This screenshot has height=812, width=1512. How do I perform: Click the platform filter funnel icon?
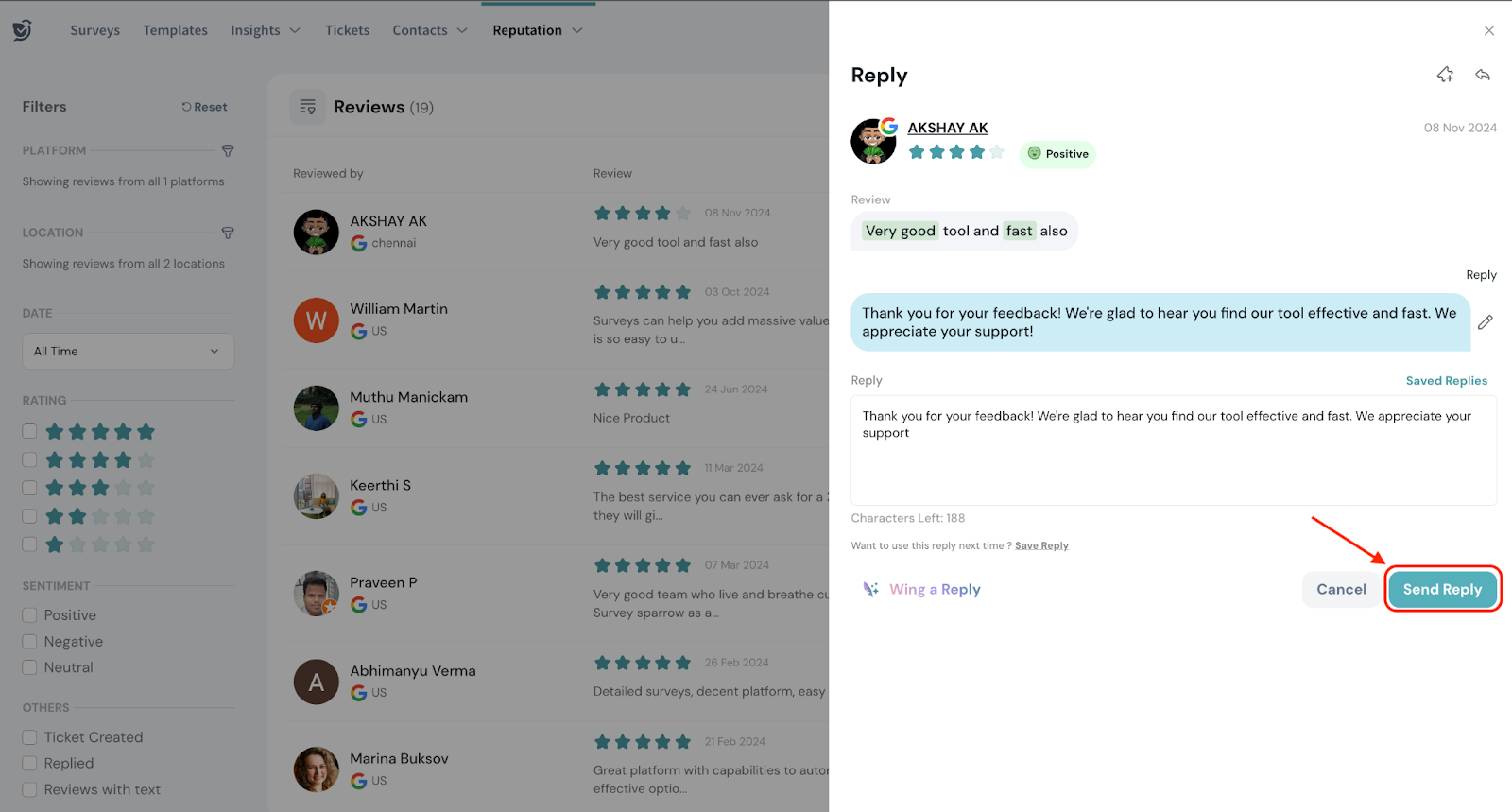(x=228, y=150)
